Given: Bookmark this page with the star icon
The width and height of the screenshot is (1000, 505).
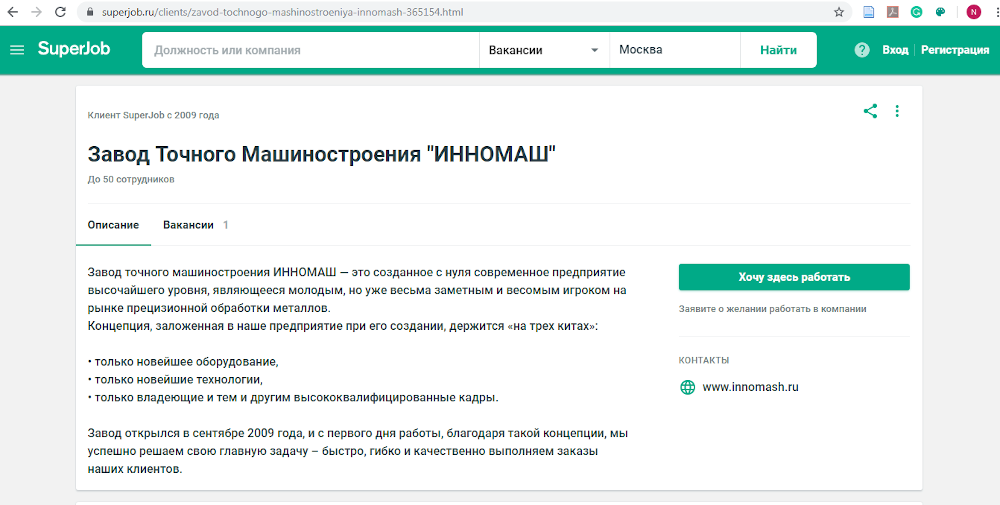Looking at the screenshot, I should (x=839, y=12).
